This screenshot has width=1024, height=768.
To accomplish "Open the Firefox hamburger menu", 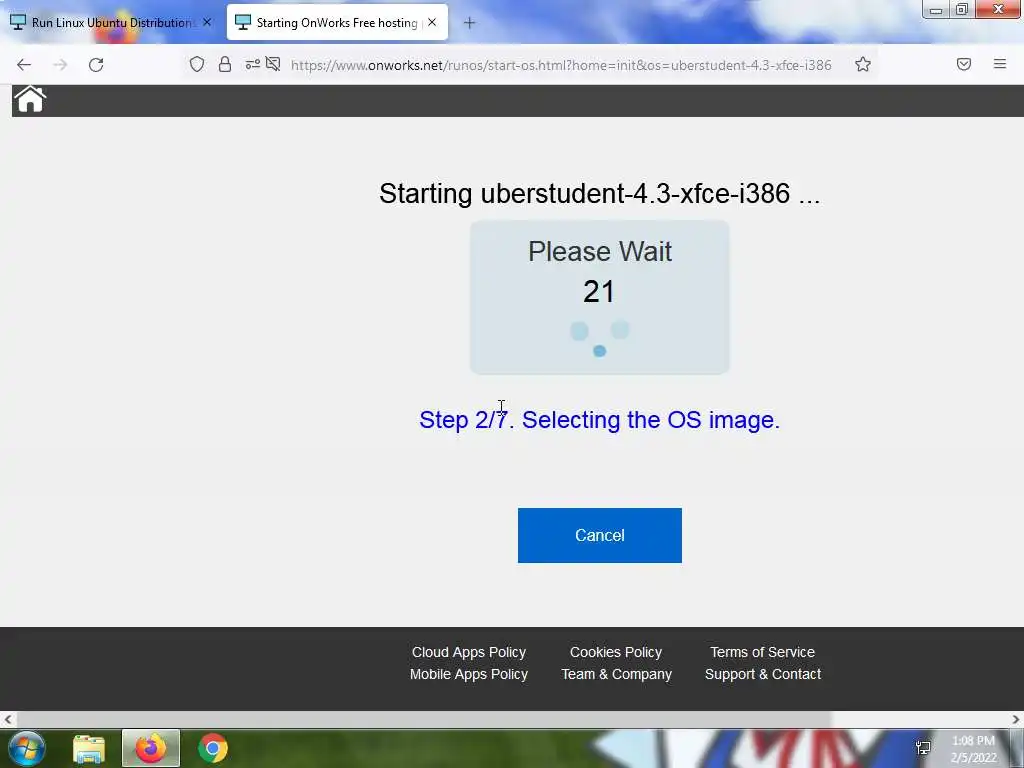I will point(1000,64).
